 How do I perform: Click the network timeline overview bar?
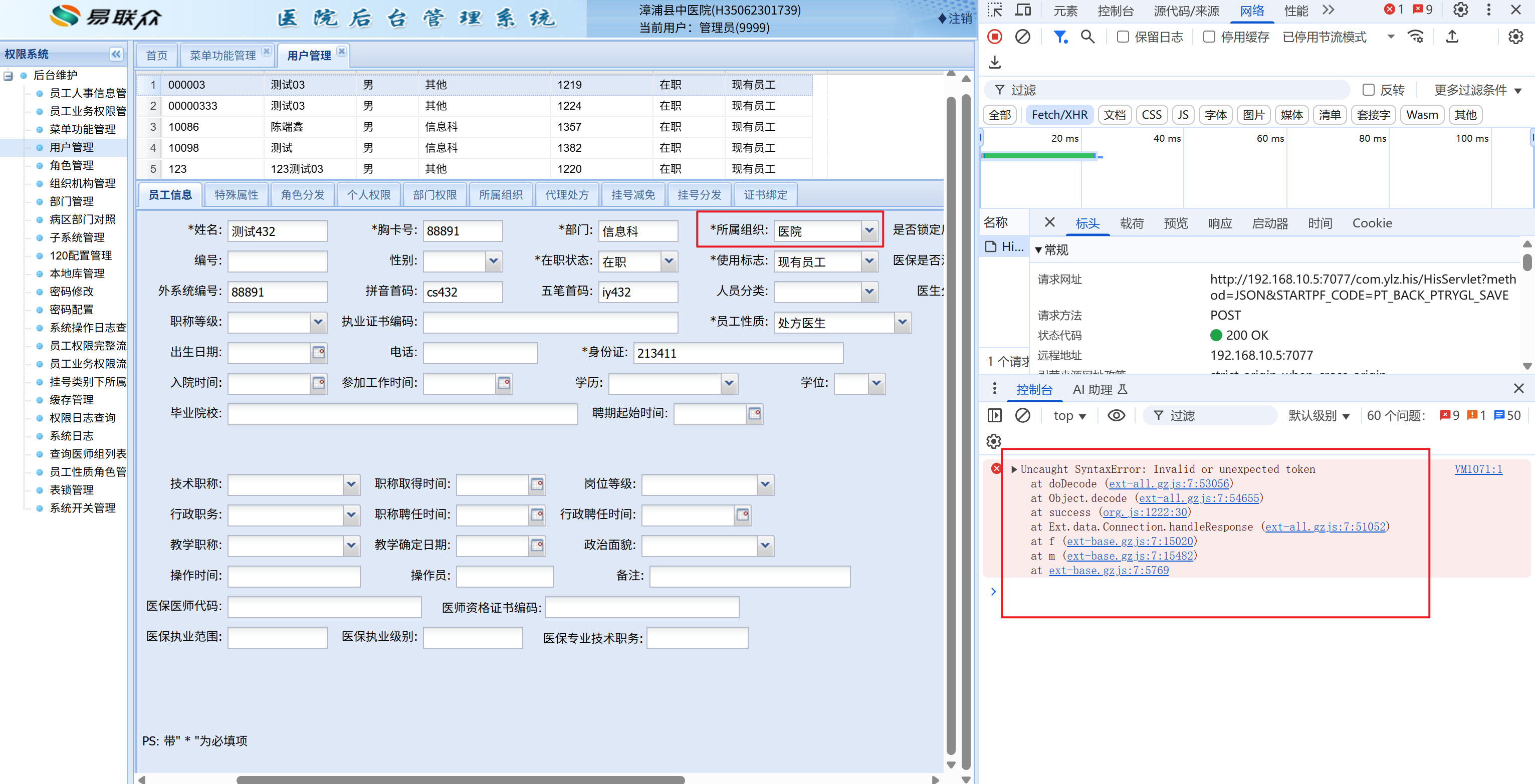1039,156
